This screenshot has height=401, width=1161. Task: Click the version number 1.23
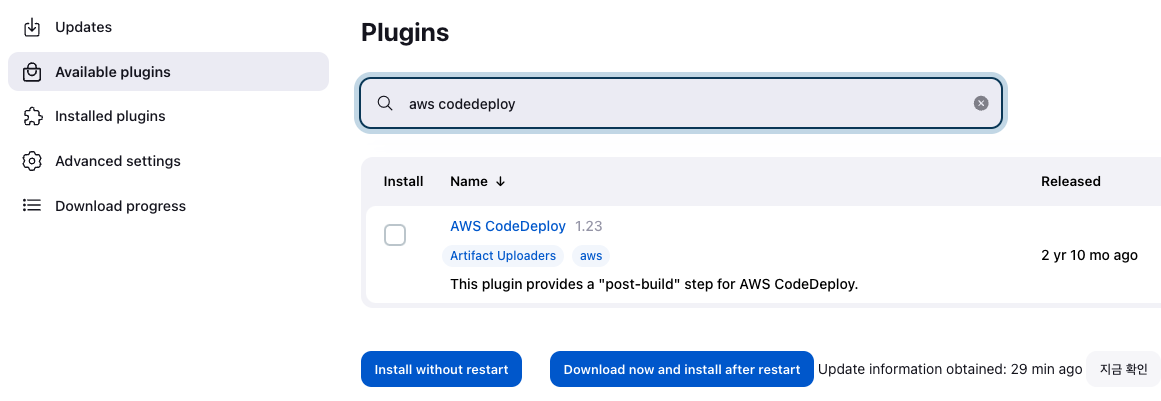click(589, 226)
